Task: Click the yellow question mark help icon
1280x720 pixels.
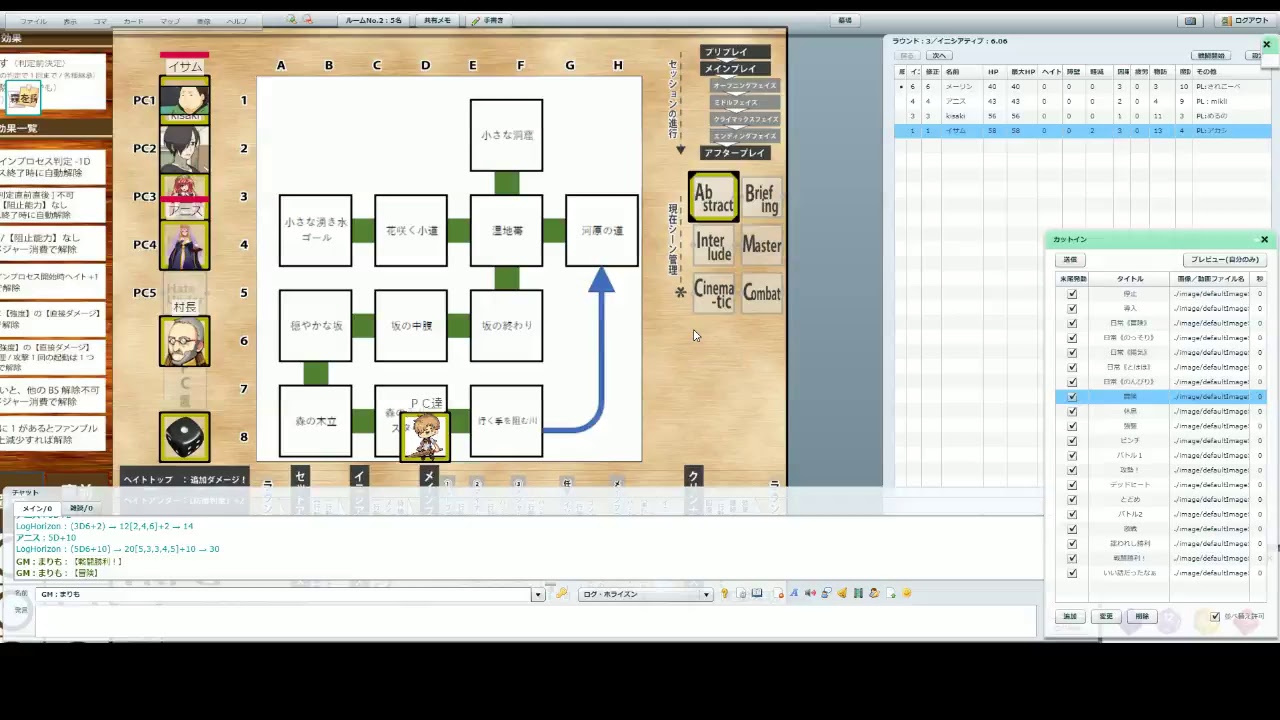Action: pyautogui.click(x=724, y=594)
